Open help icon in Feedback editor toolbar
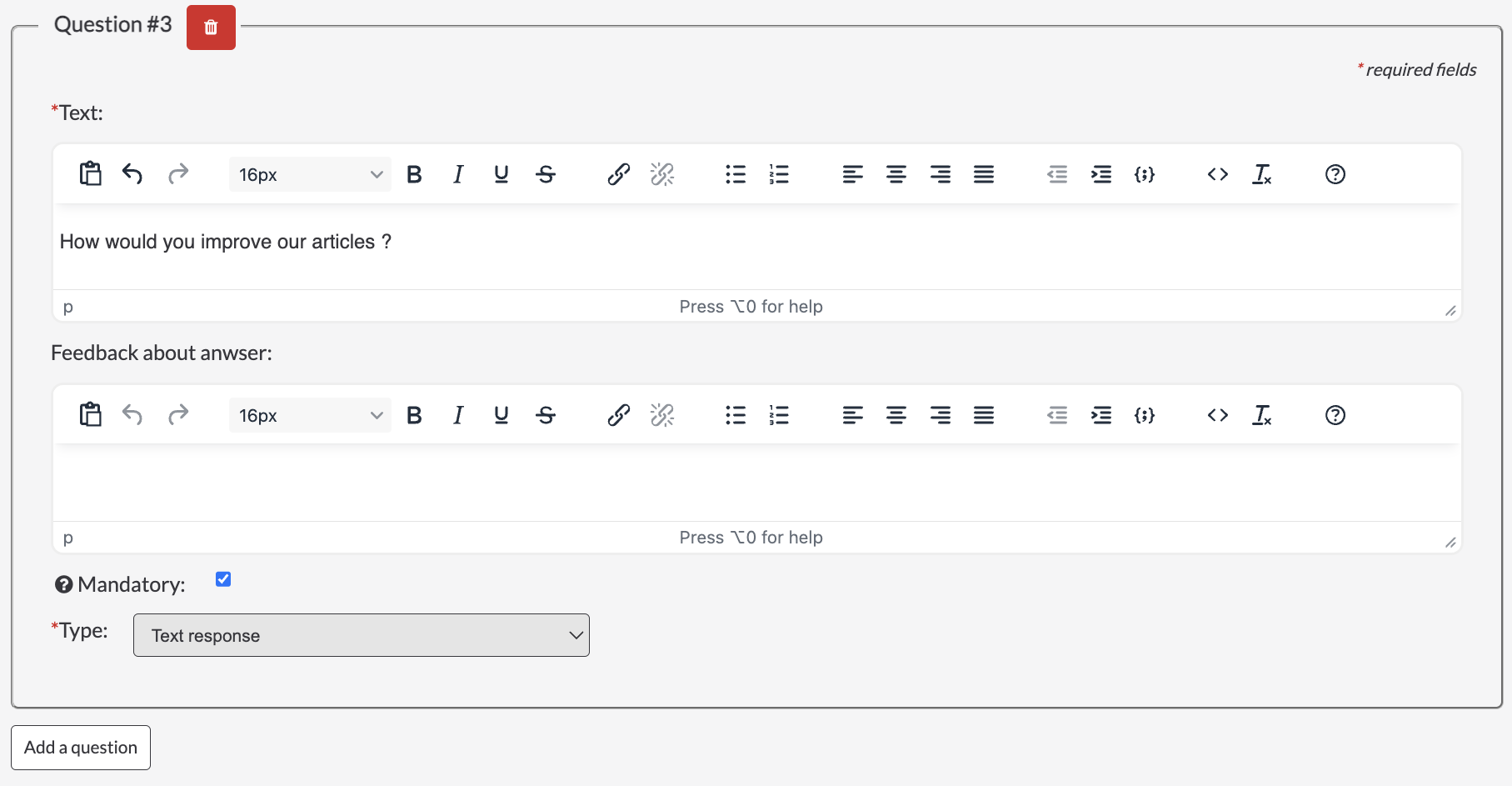1512x786 pixels. (x=1335, y=415)
